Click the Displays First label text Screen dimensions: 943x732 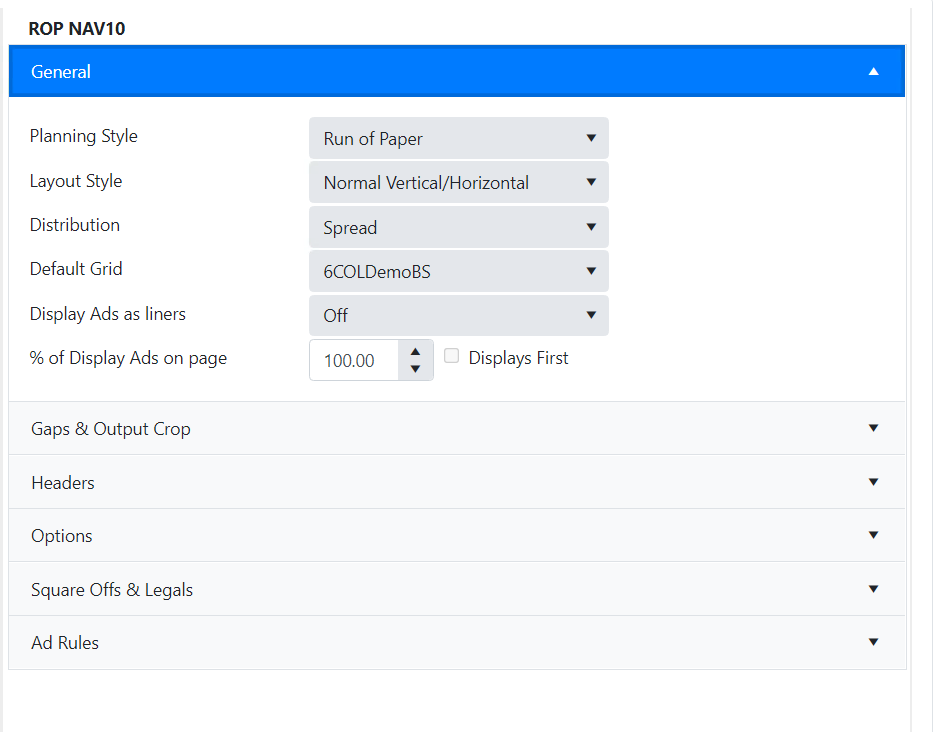click(518, 358)
